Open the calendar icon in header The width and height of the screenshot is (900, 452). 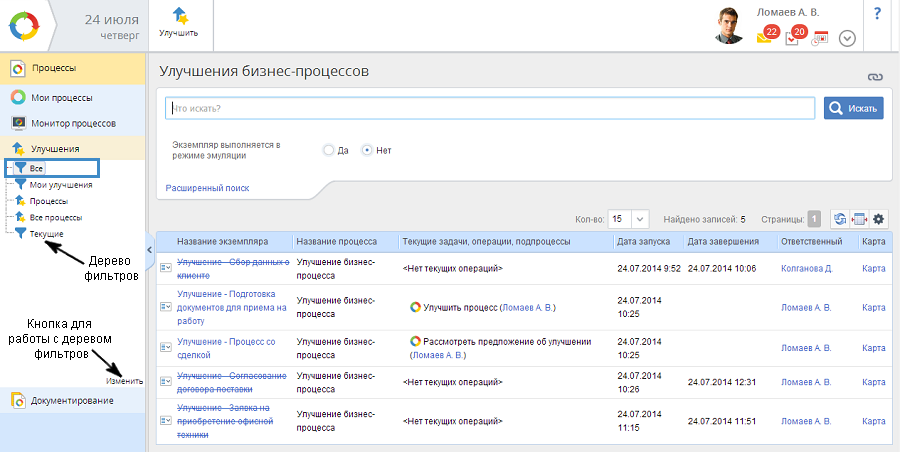[820, 39]
